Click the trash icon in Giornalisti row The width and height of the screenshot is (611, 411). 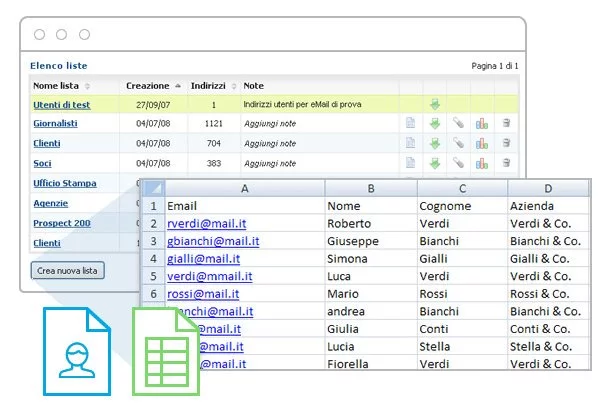(506, 124)
